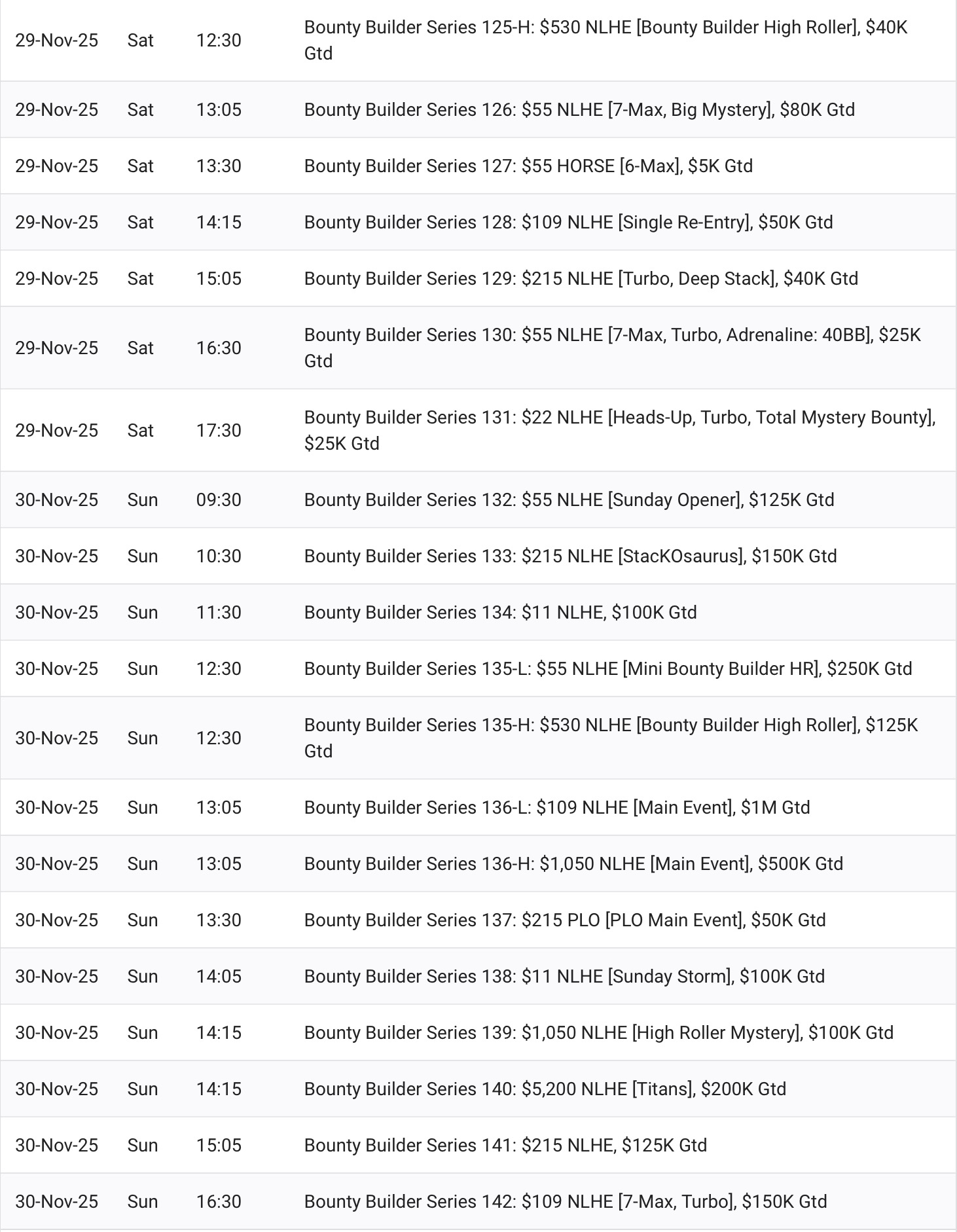Select Series 135-H $125K Gtd High Roller
This screenshot has height=1232, width=957.
[611, 725]
